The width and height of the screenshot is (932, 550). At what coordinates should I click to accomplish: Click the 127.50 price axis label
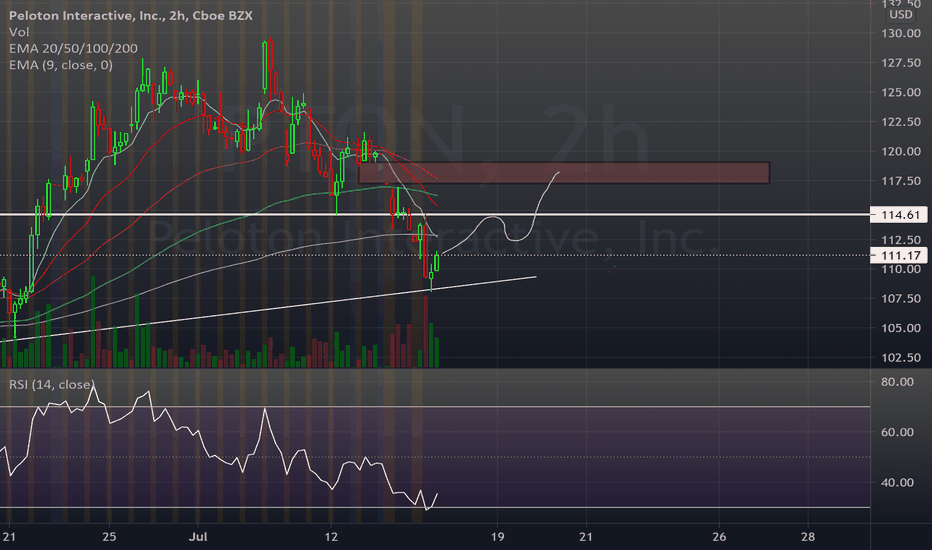click(900, 63)
